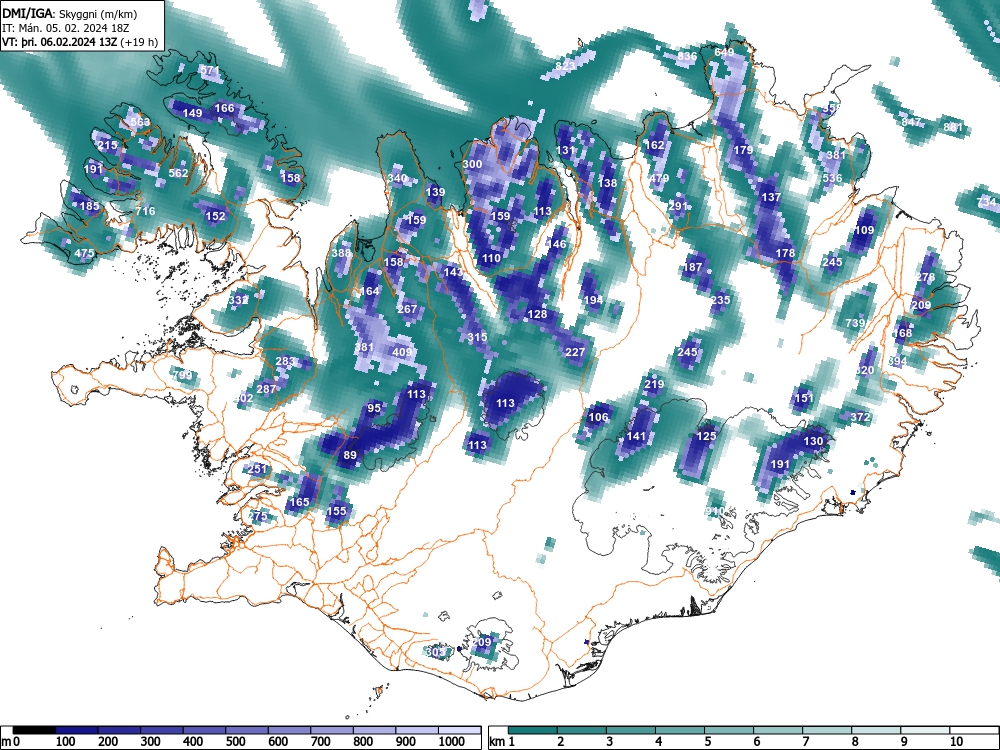
Task: Select the '10' label on the km legend
Action: pyautogui.click(x=955, y=741)
